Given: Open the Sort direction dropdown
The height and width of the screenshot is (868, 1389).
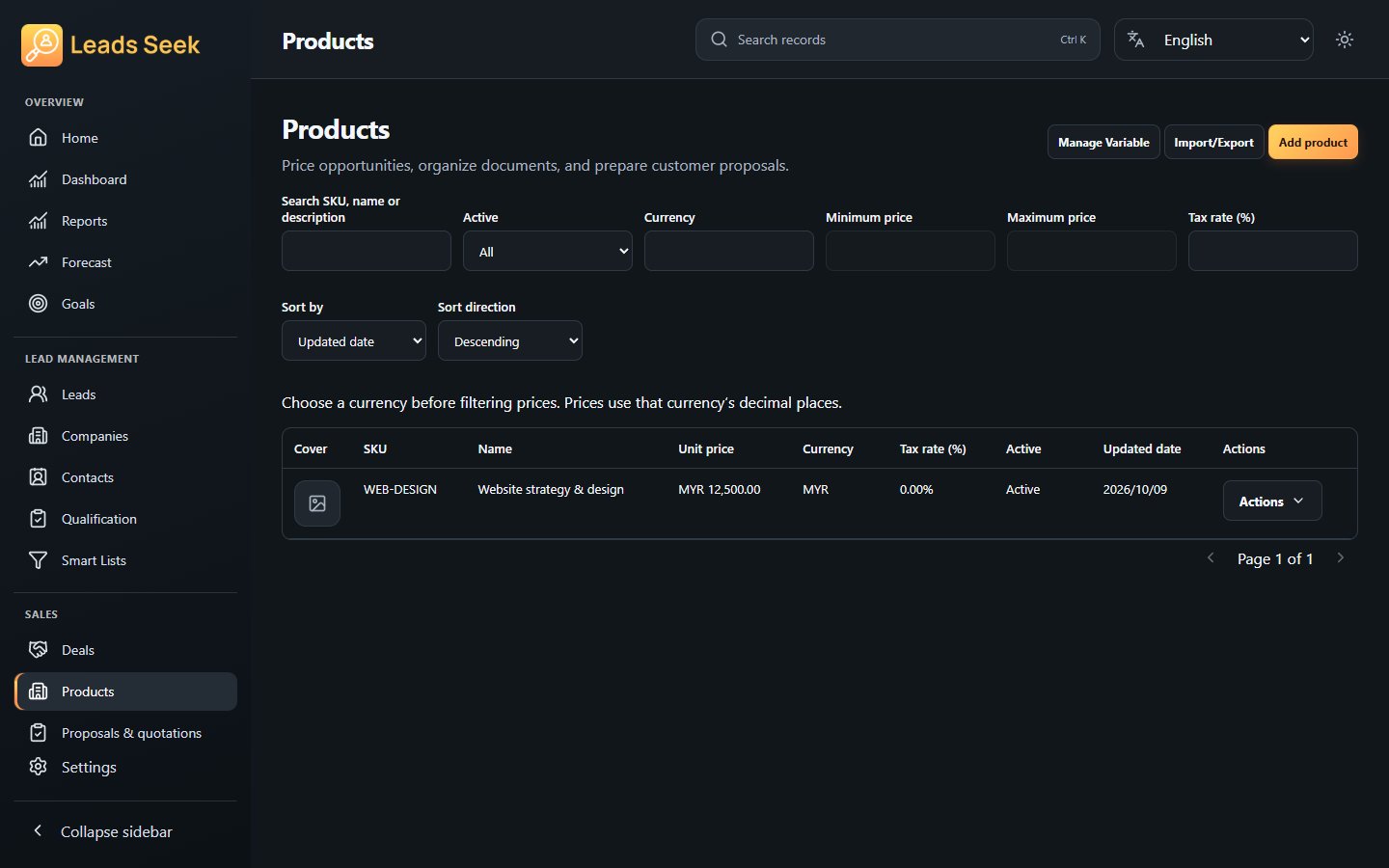Looking at the screenshot, I should click(x=510, y=341).
